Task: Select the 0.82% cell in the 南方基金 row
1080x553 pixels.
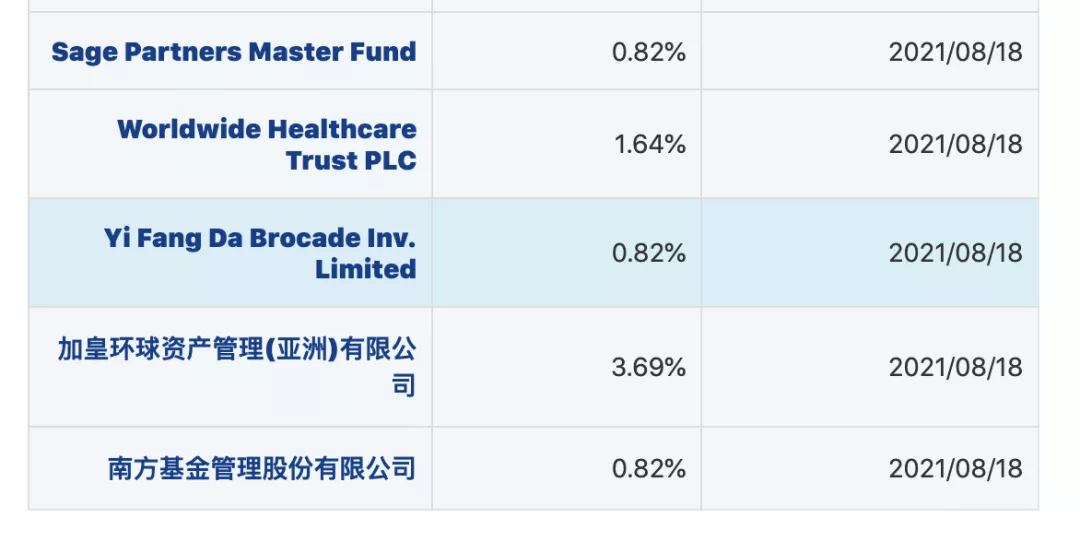Action: coord(649,468)
